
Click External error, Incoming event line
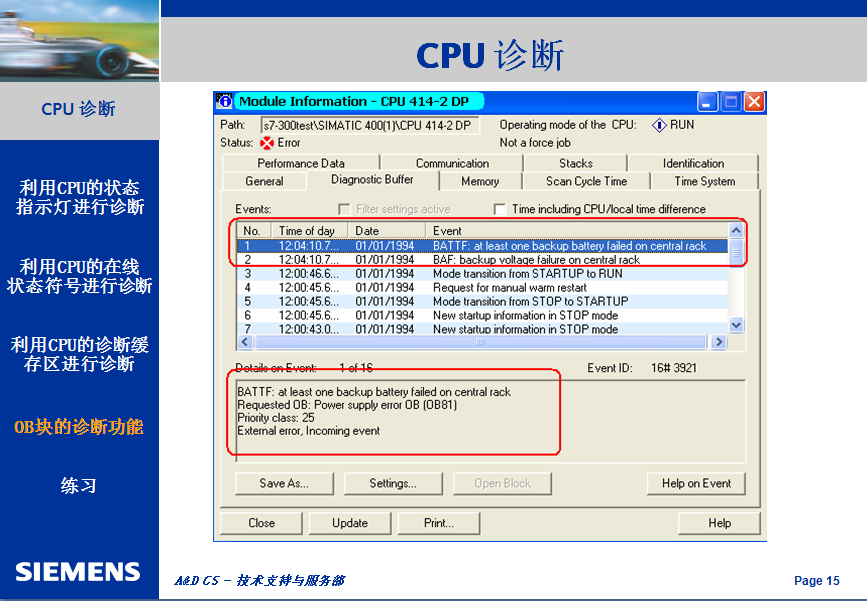309,431
